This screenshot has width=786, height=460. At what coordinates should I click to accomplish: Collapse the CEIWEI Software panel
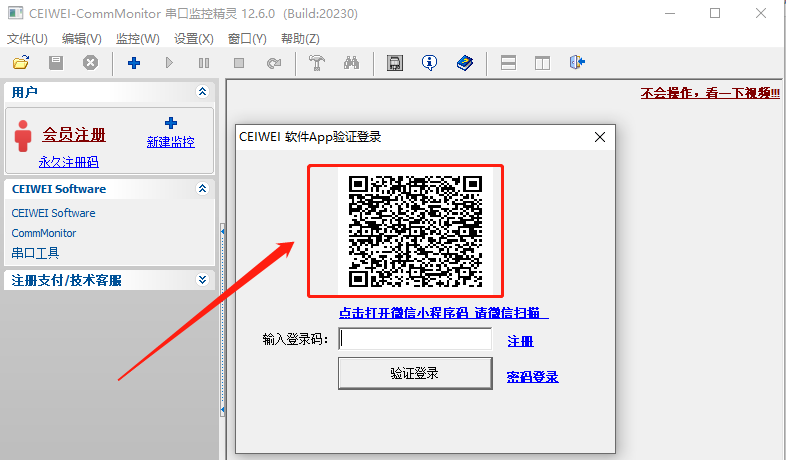(203, 188)
